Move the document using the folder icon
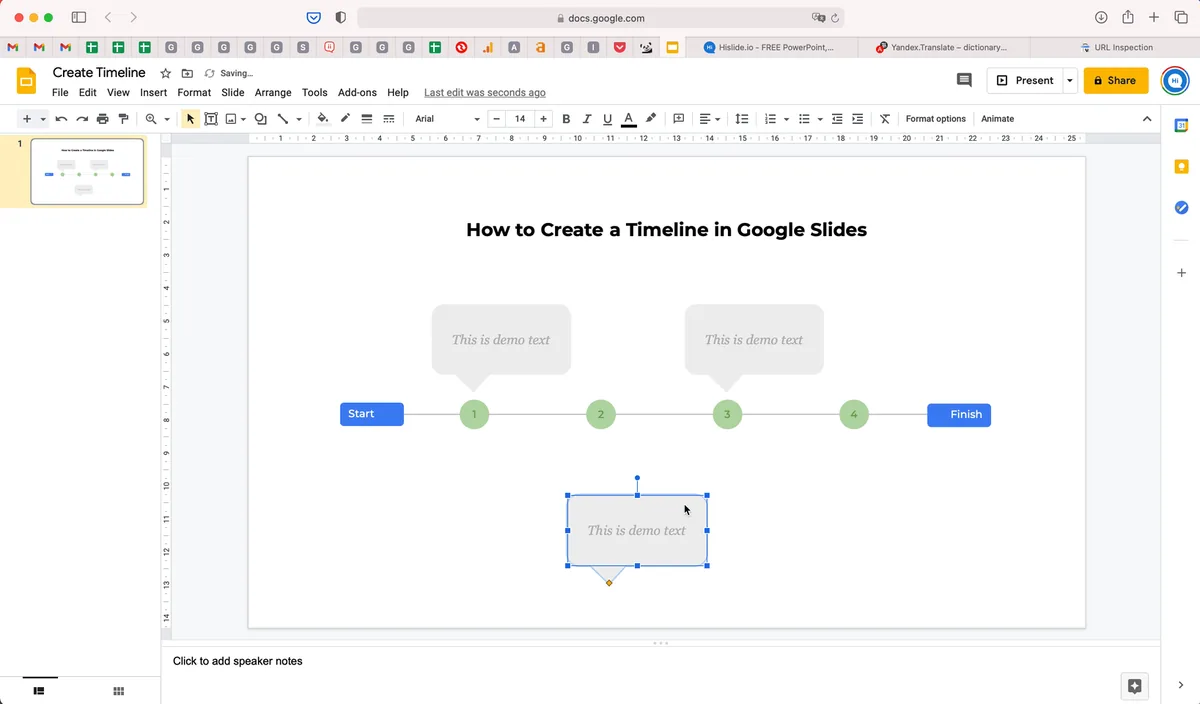Screen dimensions: 1200x704 point(187,73)
